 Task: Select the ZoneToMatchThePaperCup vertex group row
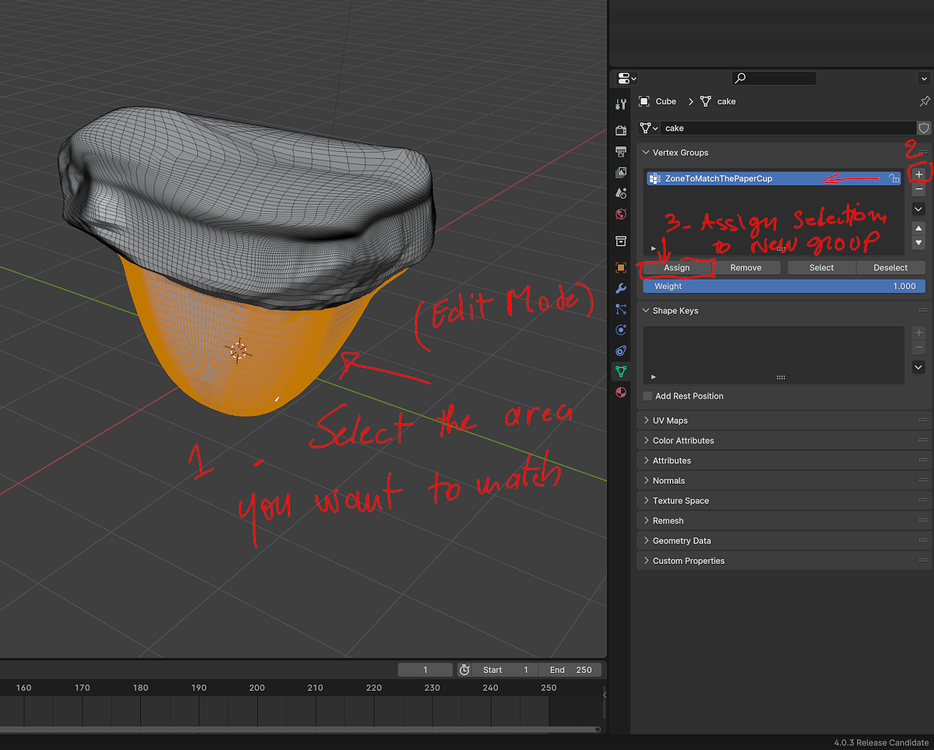click(x=773, y=178)
